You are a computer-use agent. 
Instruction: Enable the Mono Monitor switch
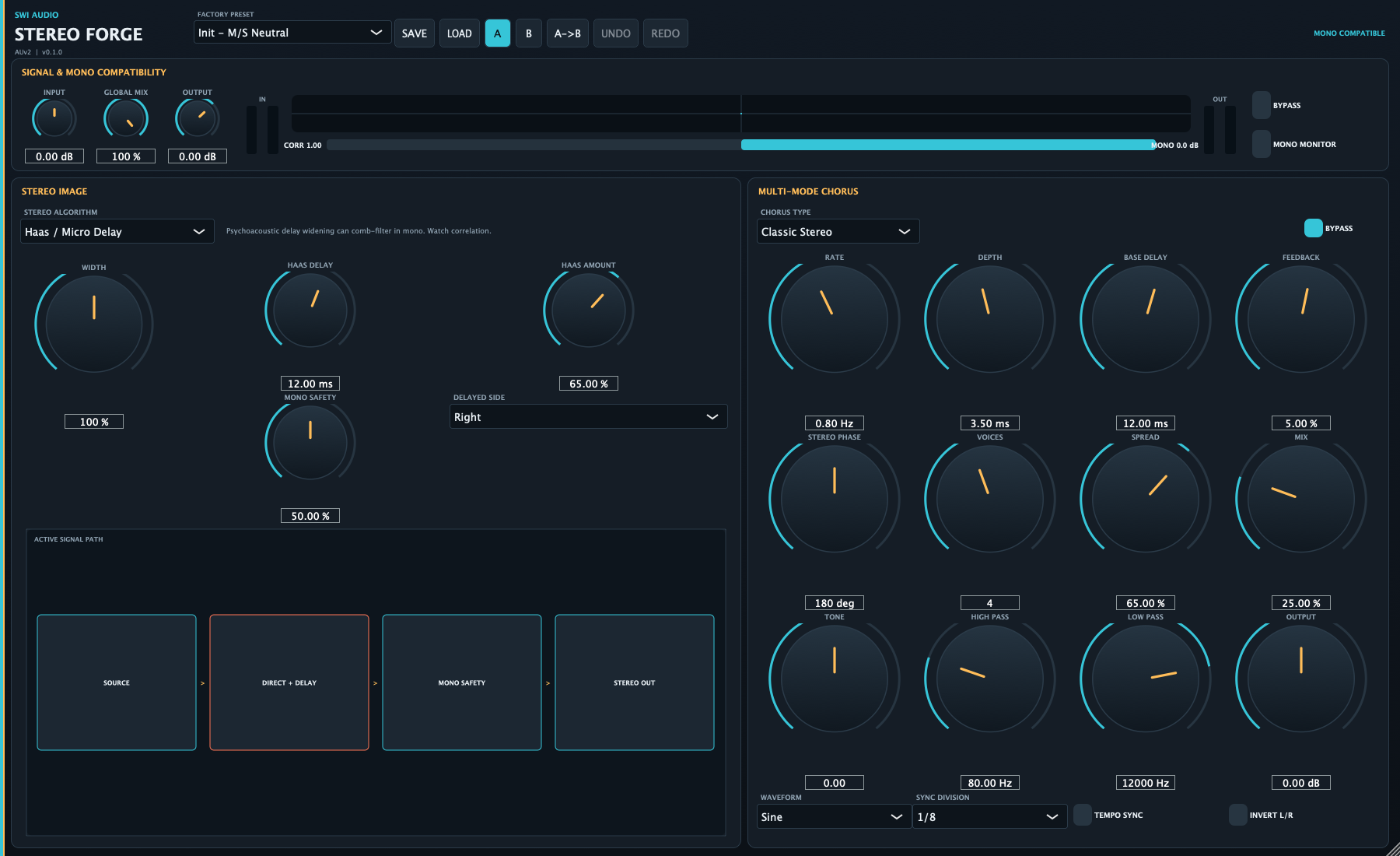pyautogui.click(x=1262, y=144)
